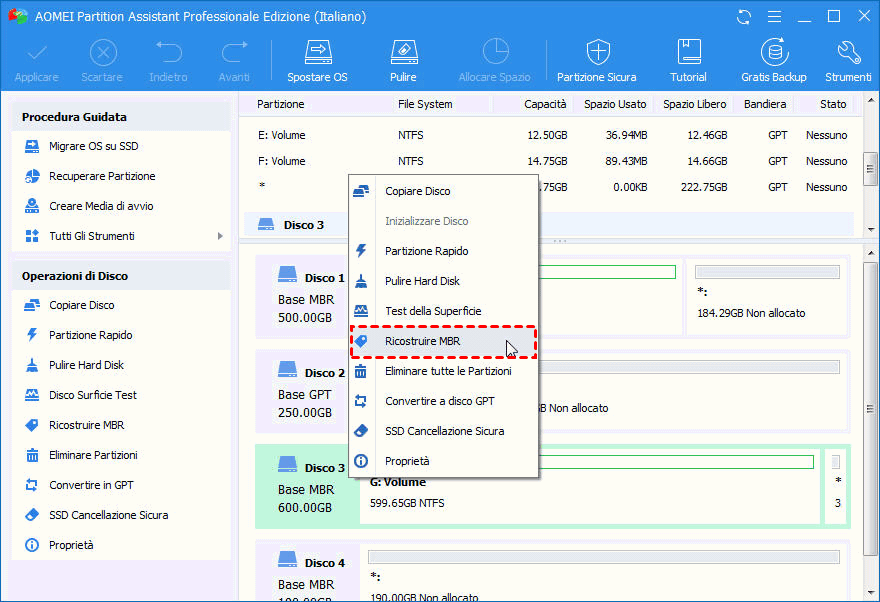Open Proprietà from the context menu
880x602 pixels.
click(x=443, y=461)
